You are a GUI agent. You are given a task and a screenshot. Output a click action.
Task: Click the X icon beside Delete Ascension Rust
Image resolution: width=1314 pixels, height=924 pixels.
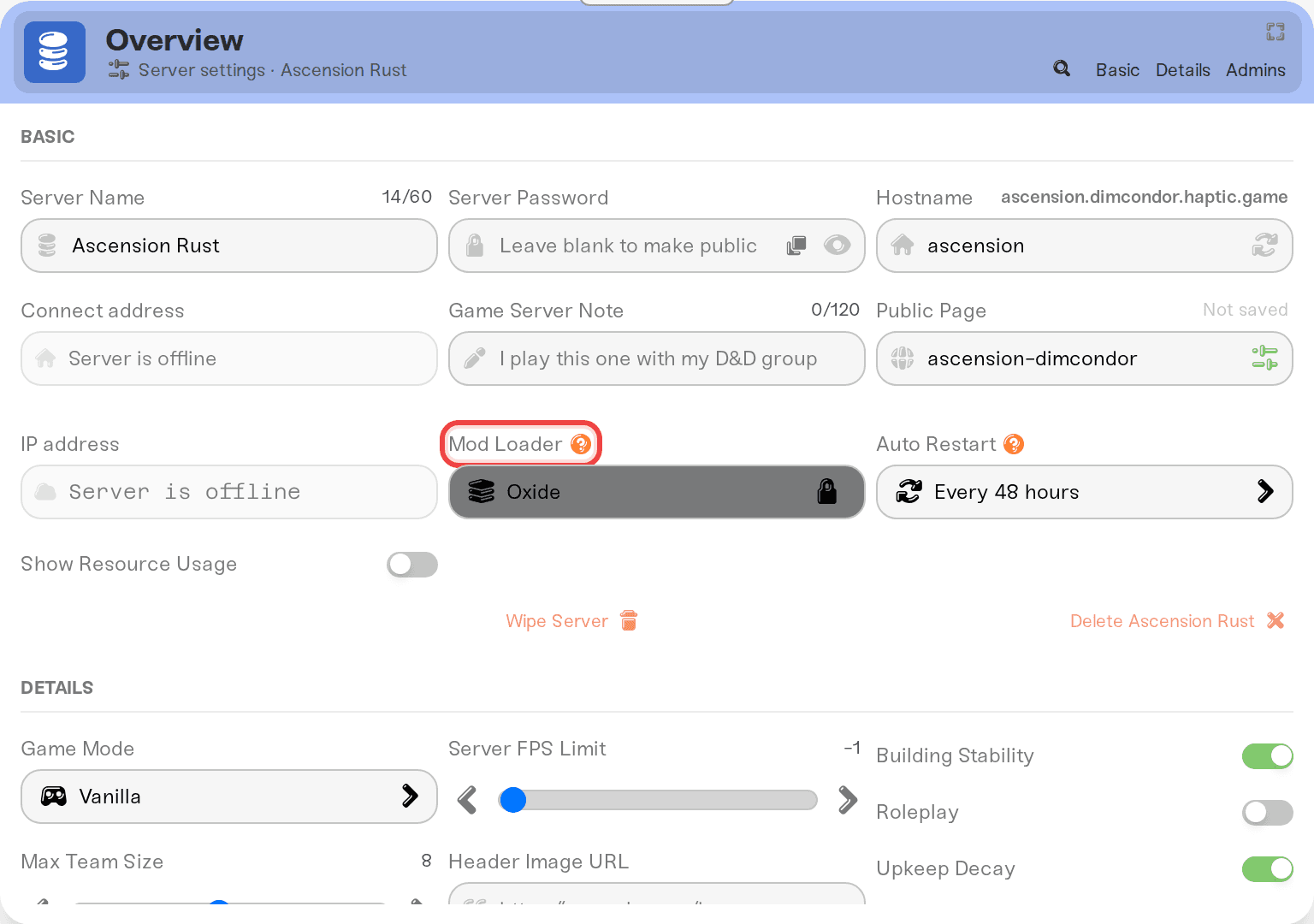click(1276, 620)
